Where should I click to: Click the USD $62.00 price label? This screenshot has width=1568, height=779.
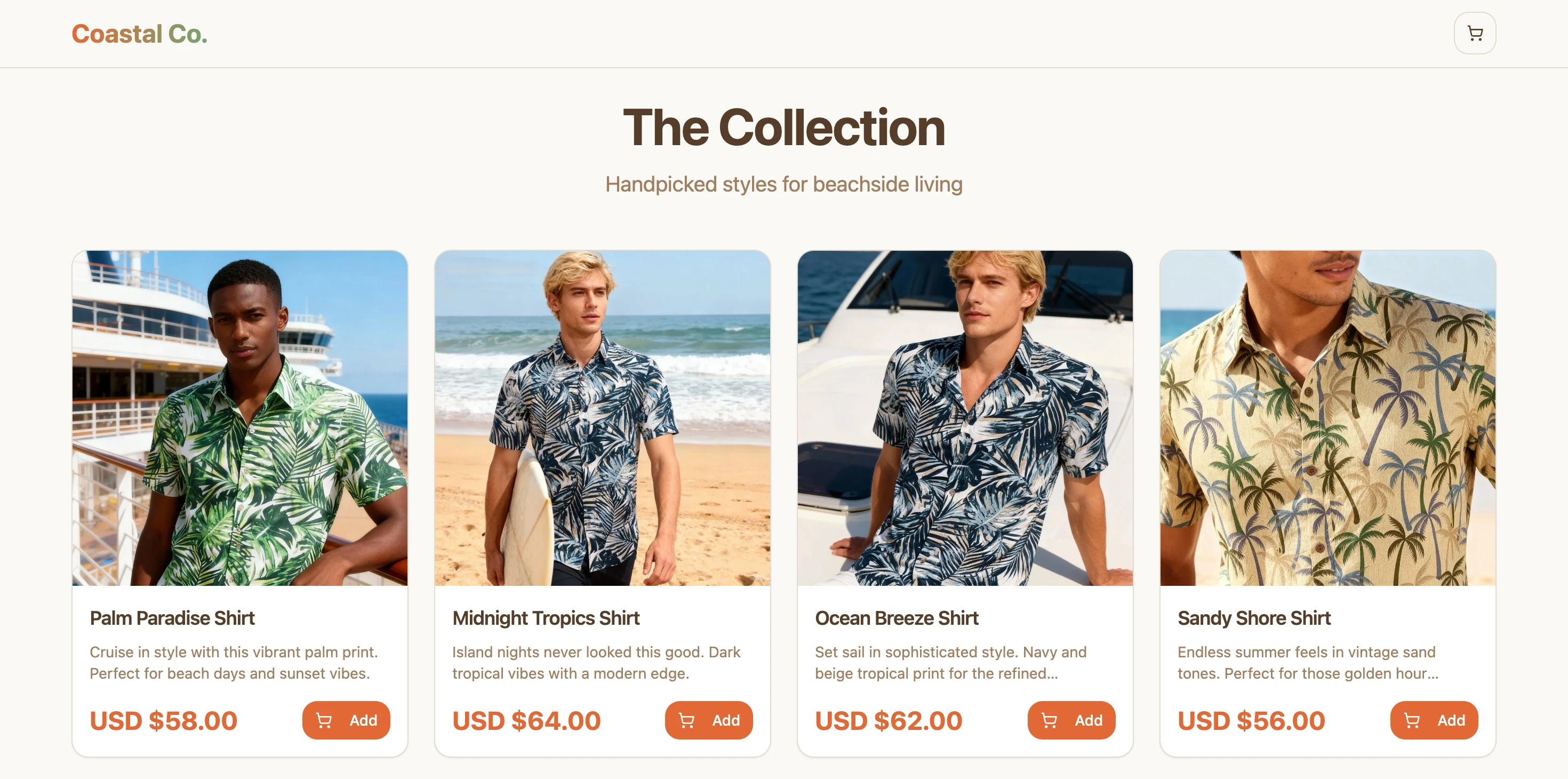coord(888,720)
